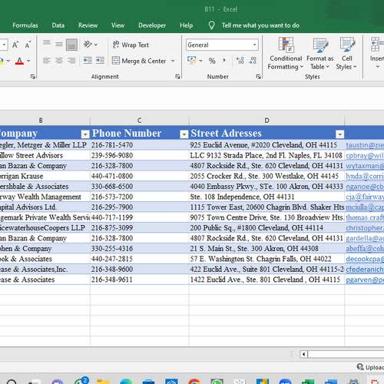Switch to the View tab
This screenshot has width=384, height=384.
118,25
